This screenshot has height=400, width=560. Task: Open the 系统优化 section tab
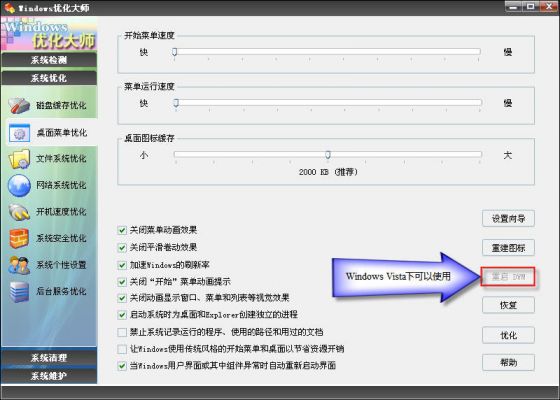(49, 78)
